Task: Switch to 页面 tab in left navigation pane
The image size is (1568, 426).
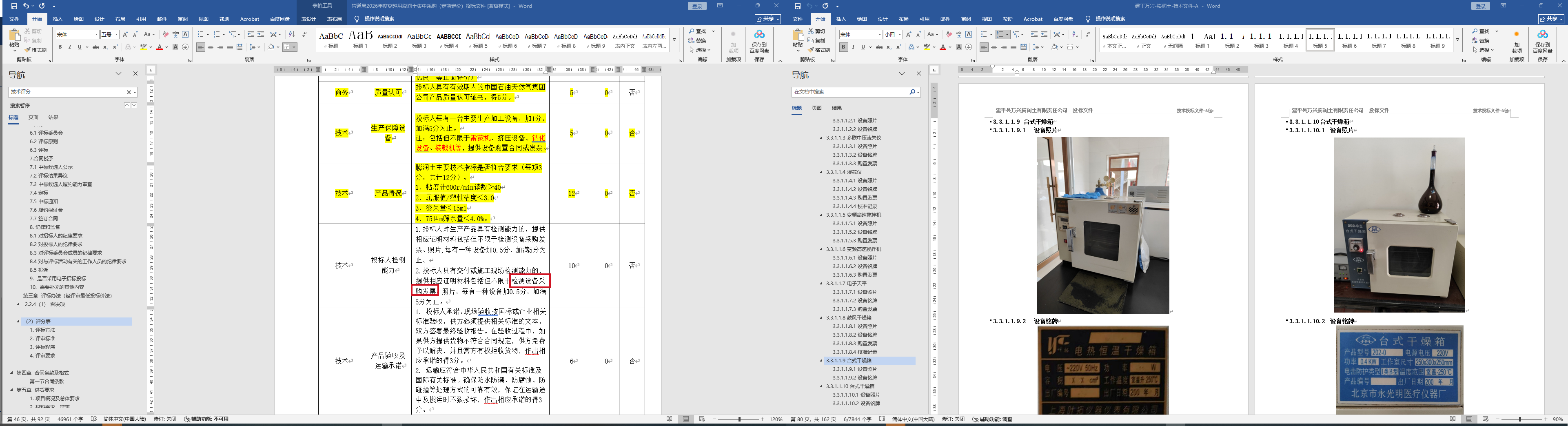Action: pos(33,118)
